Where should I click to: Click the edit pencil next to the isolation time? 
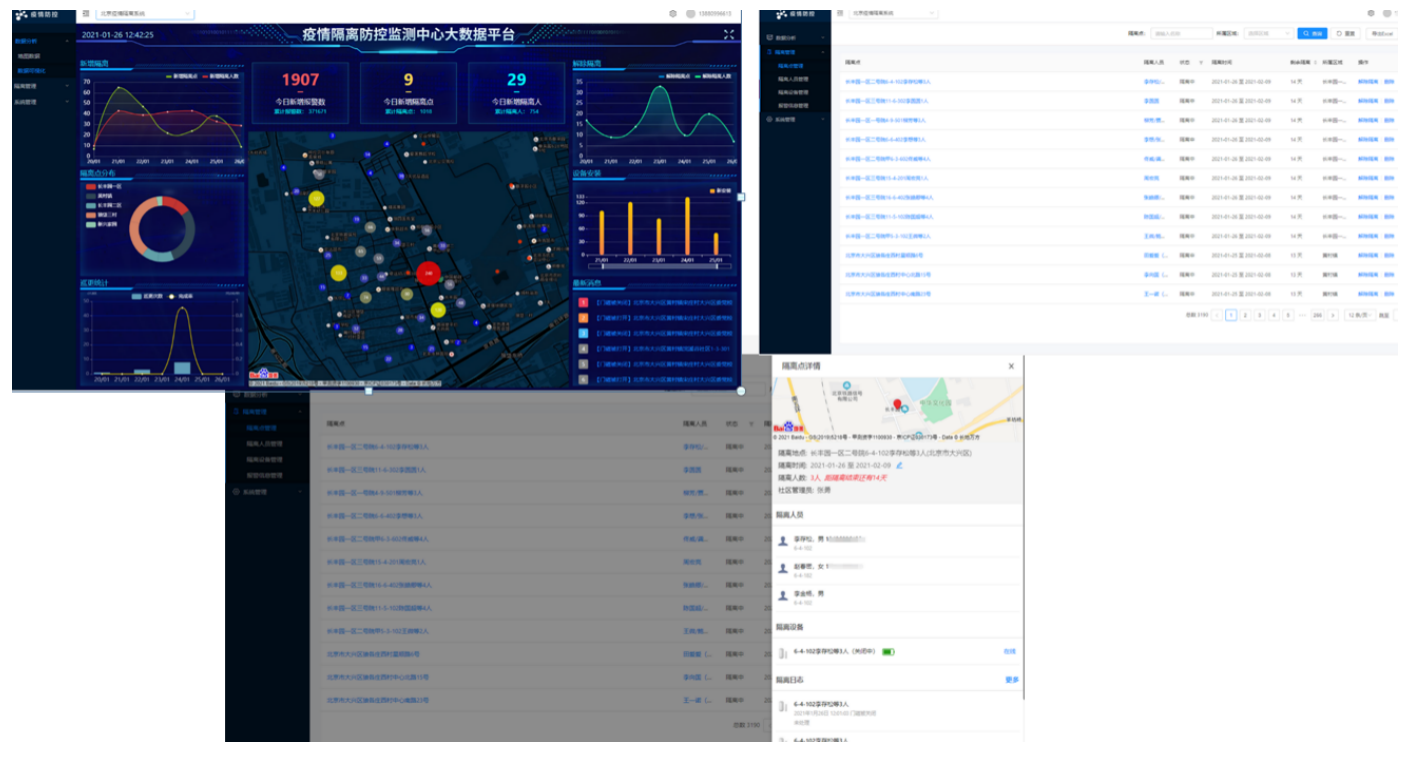pos(899,465)
